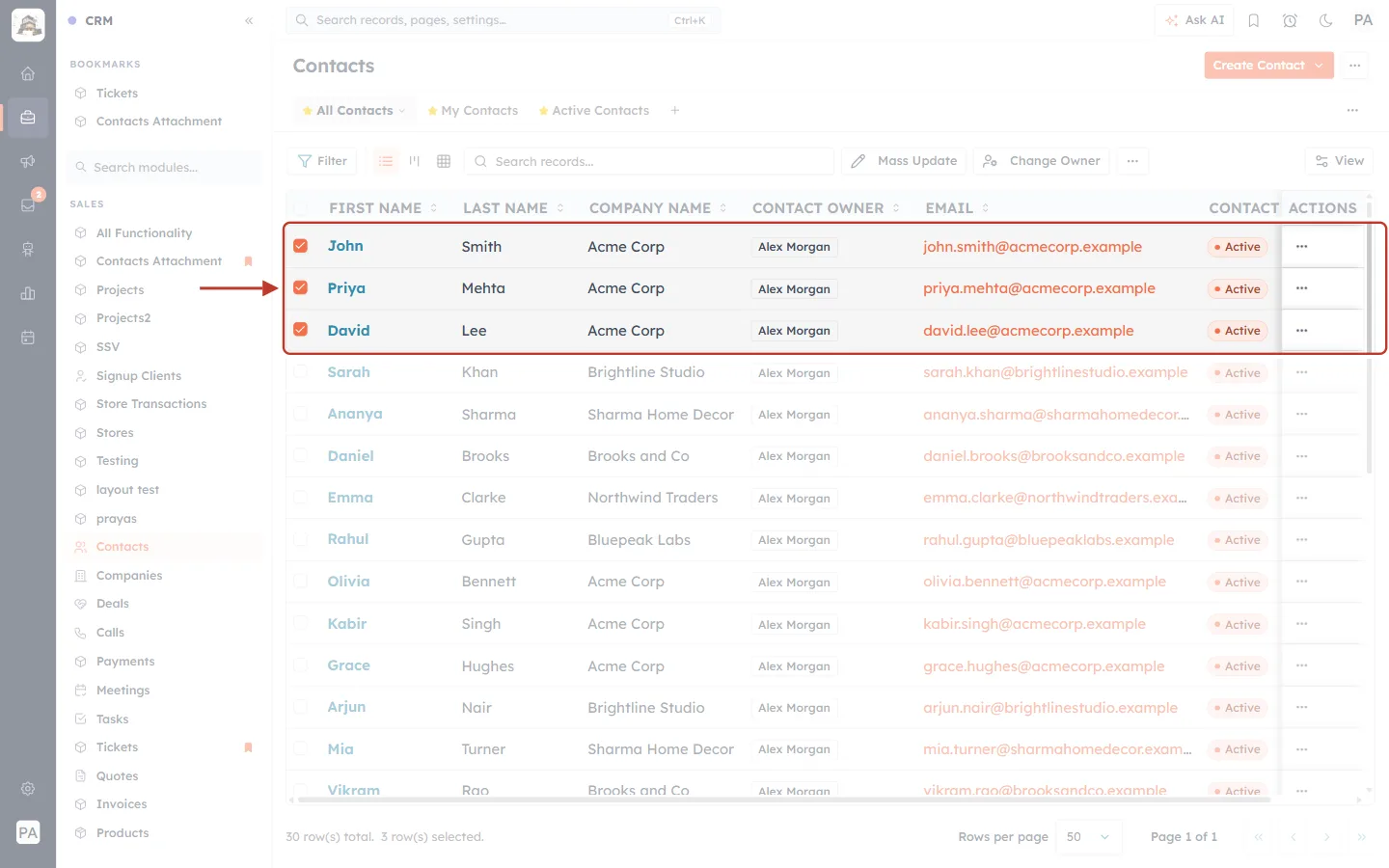This screenshot has height=868, width=1389.
Task: Open the Create Contact dropdown arrow
Action: coord(1320,66)
